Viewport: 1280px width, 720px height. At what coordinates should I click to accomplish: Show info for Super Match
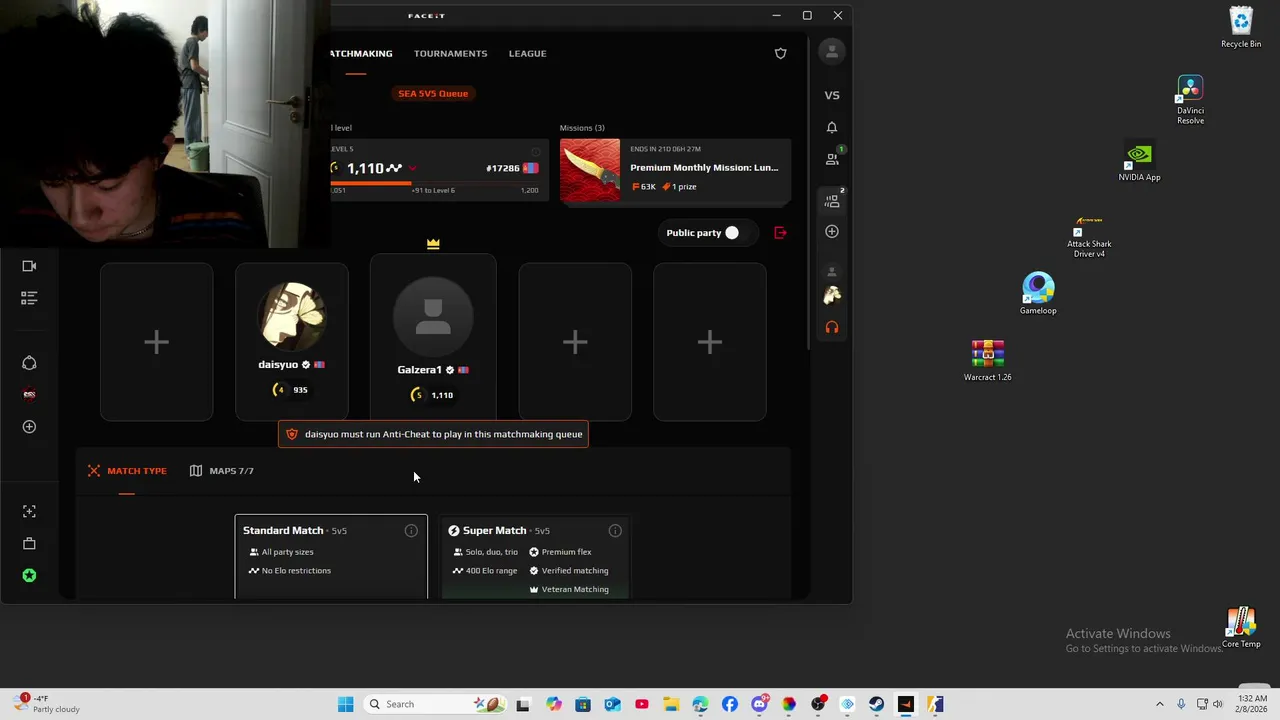(615, 531)
